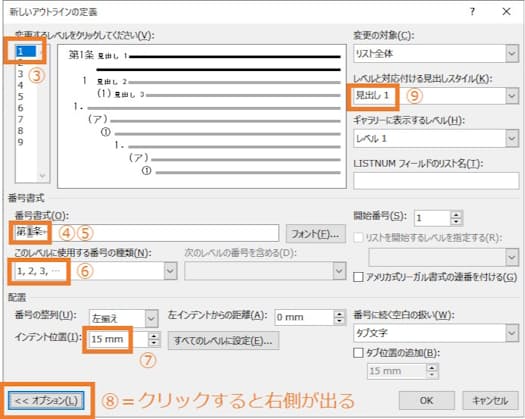Click 左インデントからの距離 field 0 mm

click(x=304, y=317)
